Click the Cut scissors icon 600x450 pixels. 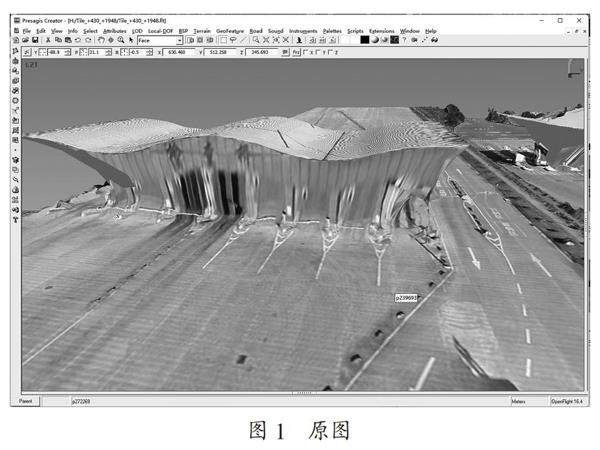tap(47, 40)
